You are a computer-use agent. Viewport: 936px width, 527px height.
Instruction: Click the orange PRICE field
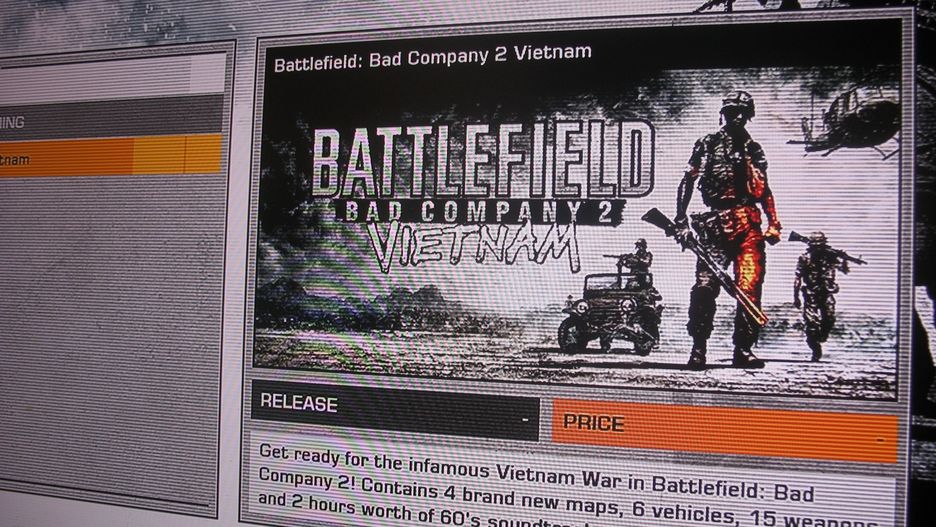point(725,432)
